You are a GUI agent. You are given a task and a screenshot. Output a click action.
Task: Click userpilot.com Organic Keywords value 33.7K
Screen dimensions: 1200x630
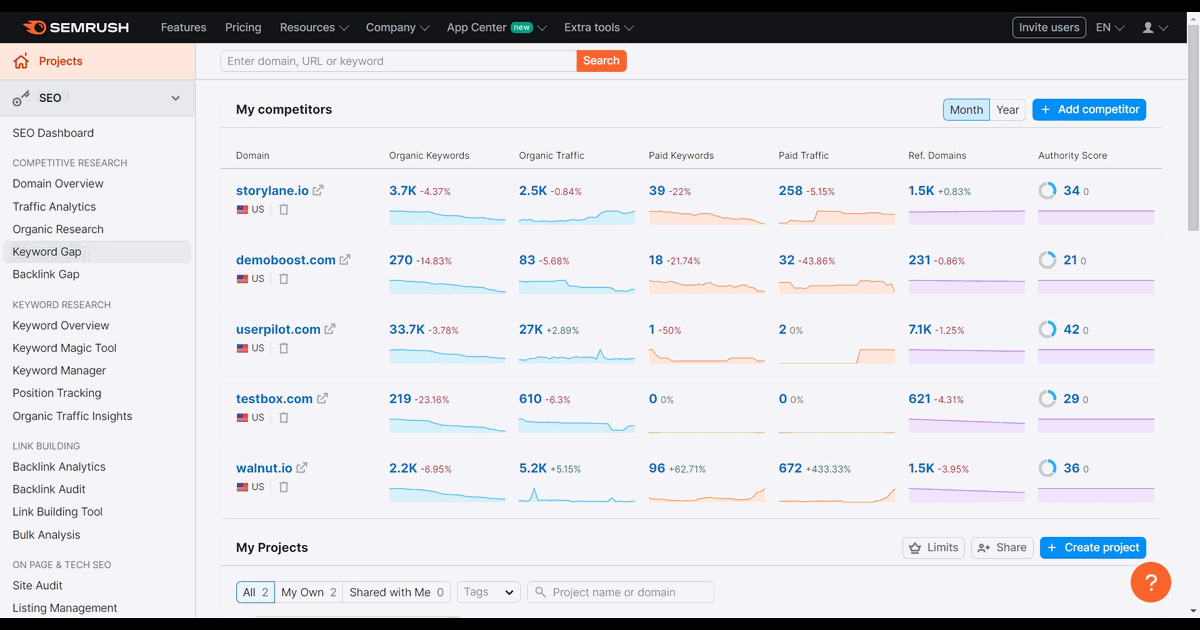tap(407, 329)
